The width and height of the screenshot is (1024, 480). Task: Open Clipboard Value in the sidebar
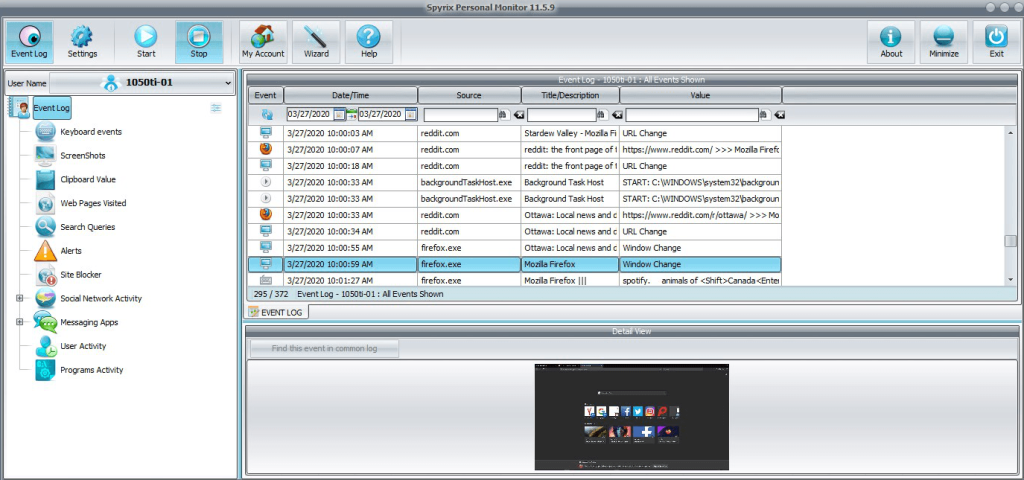click(x=88, y=180)
